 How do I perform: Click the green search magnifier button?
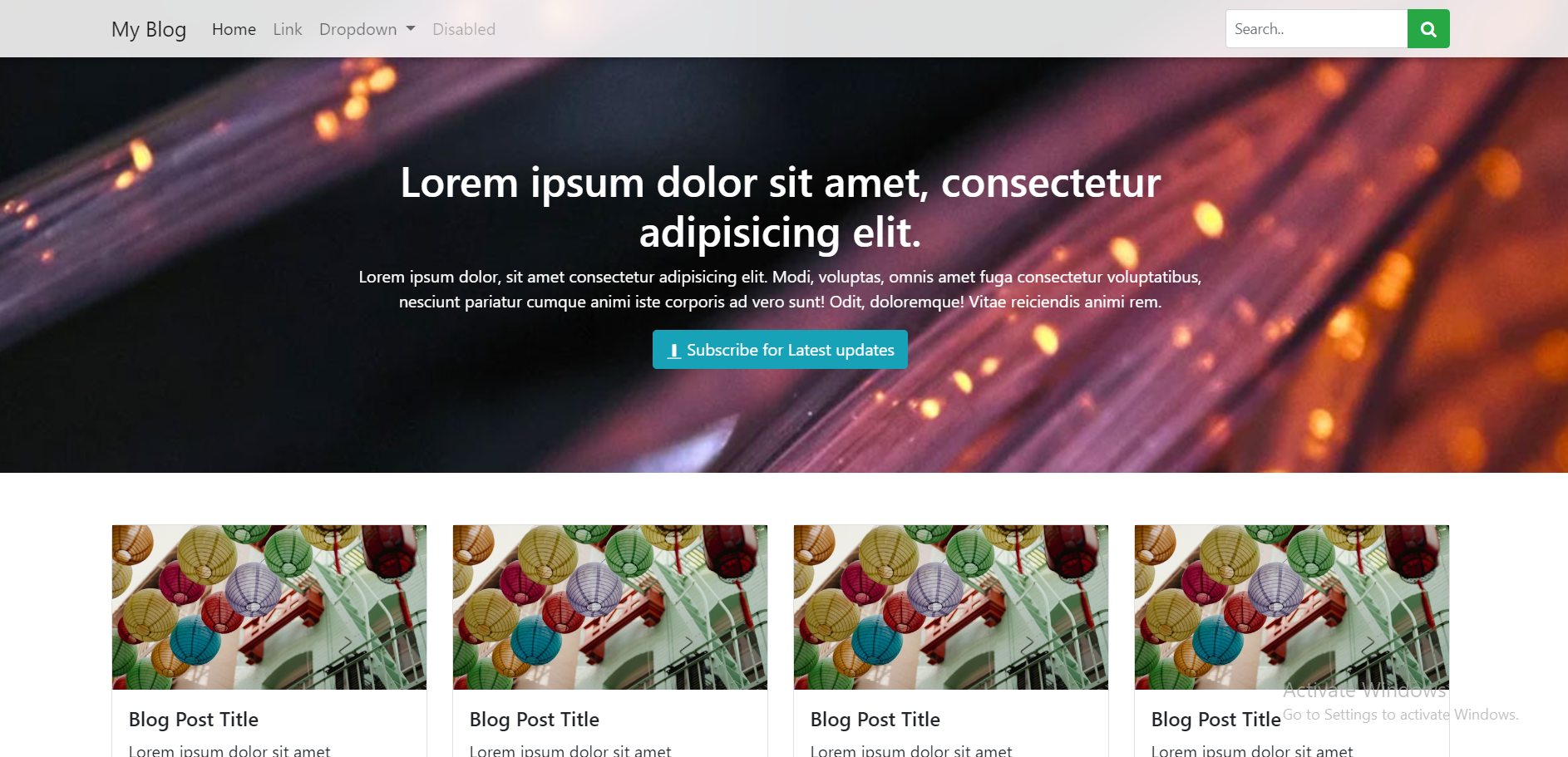[x=1428, y=29]
